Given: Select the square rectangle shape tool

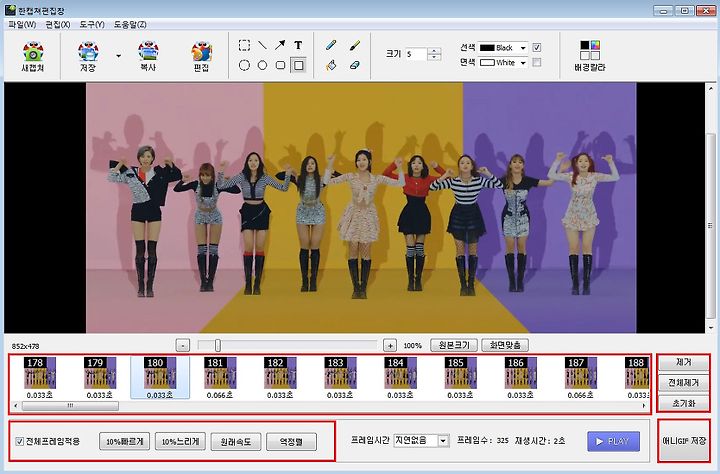Looking at the screenshot, I should coord(298,65).
